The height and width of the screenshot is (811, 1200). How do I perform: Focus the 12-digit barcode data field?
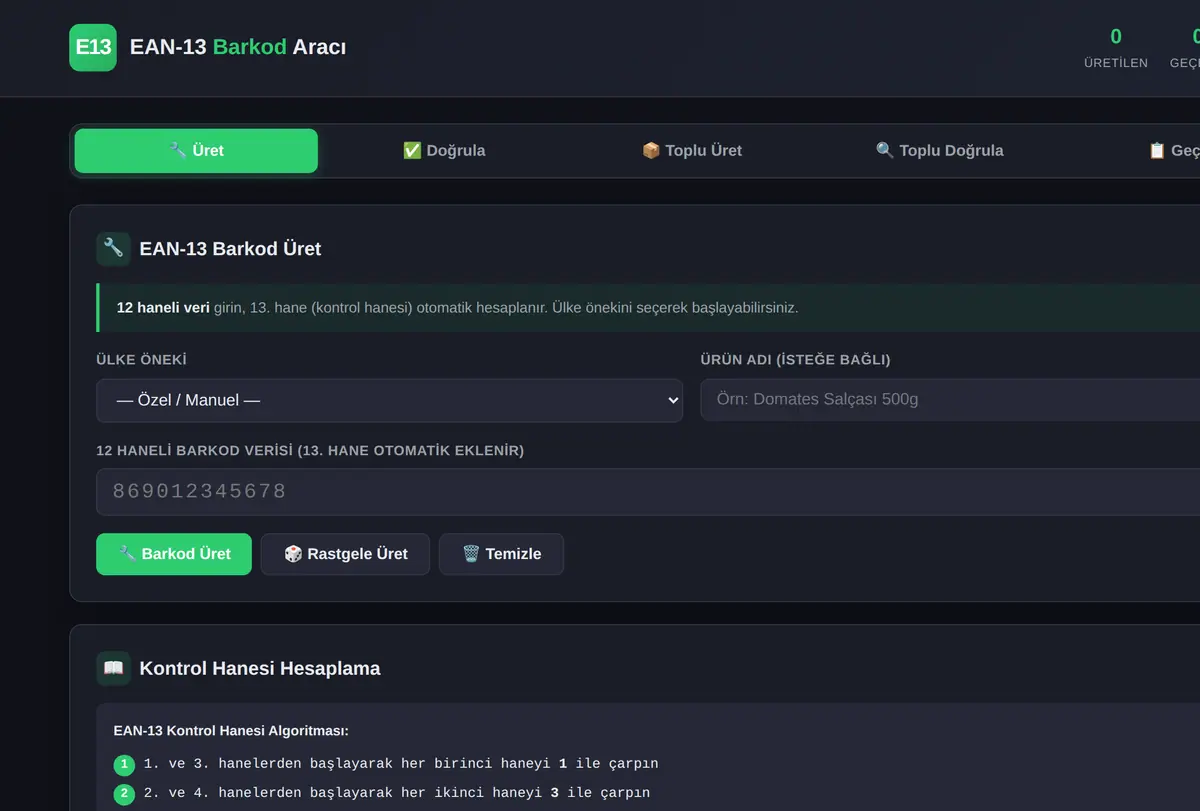[648, 492]
